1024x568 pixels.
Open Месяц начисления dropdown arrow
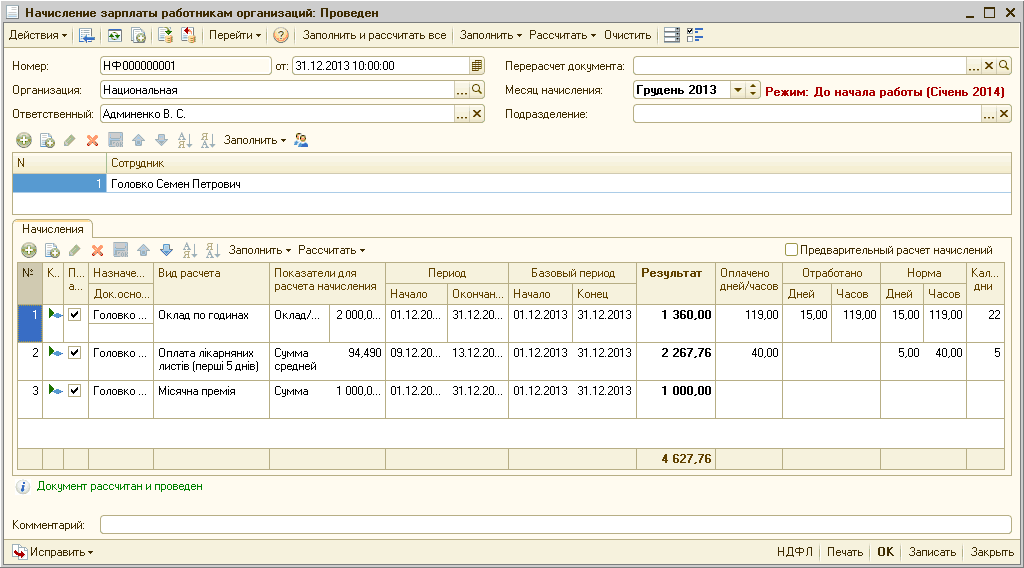pyautogui.click(x=738, y=90)
